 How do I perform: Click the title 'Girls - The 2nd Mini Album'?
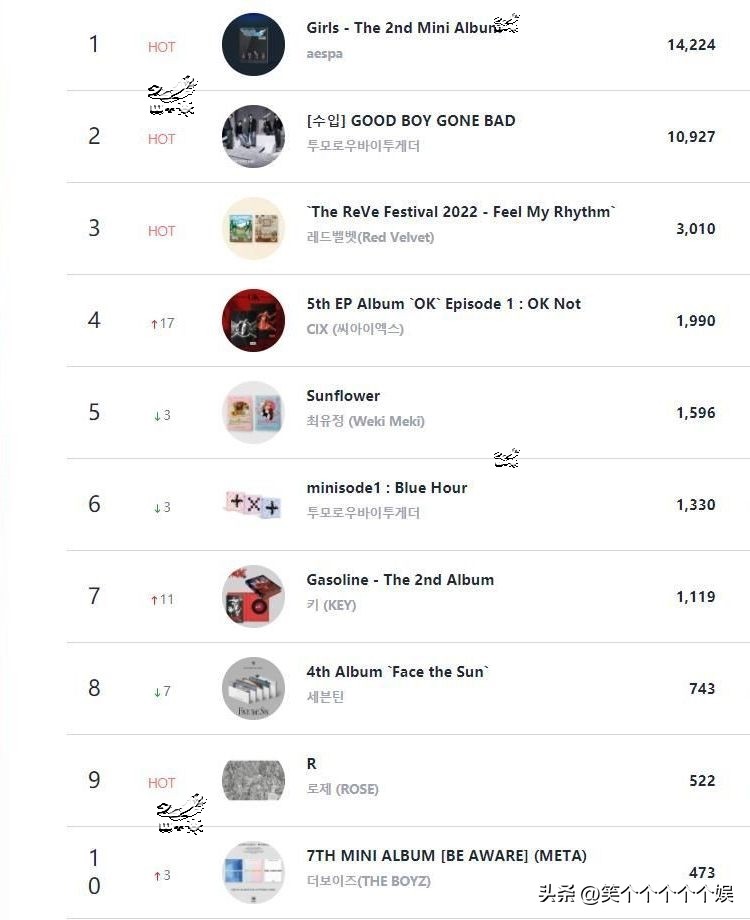pyautogui.click(x=402, y=28)
